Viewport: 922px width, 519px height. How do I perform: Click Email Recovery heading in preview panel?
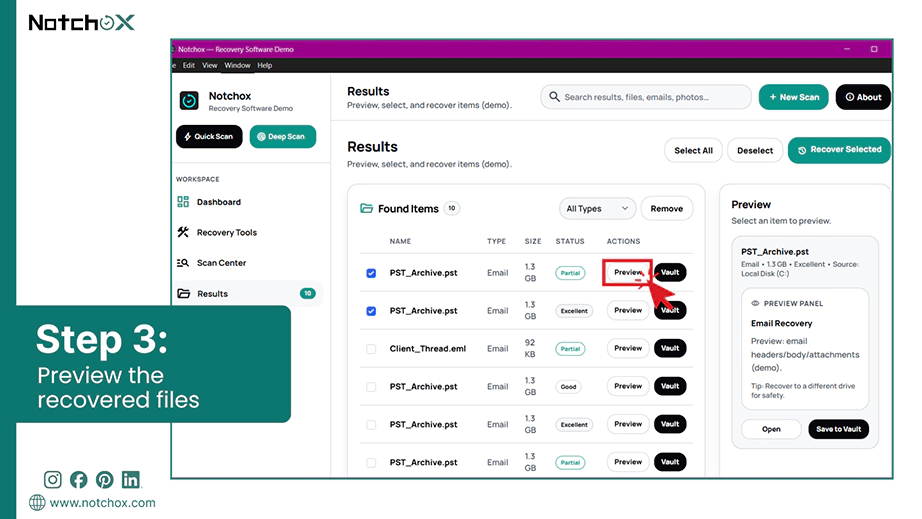[781, 324]
